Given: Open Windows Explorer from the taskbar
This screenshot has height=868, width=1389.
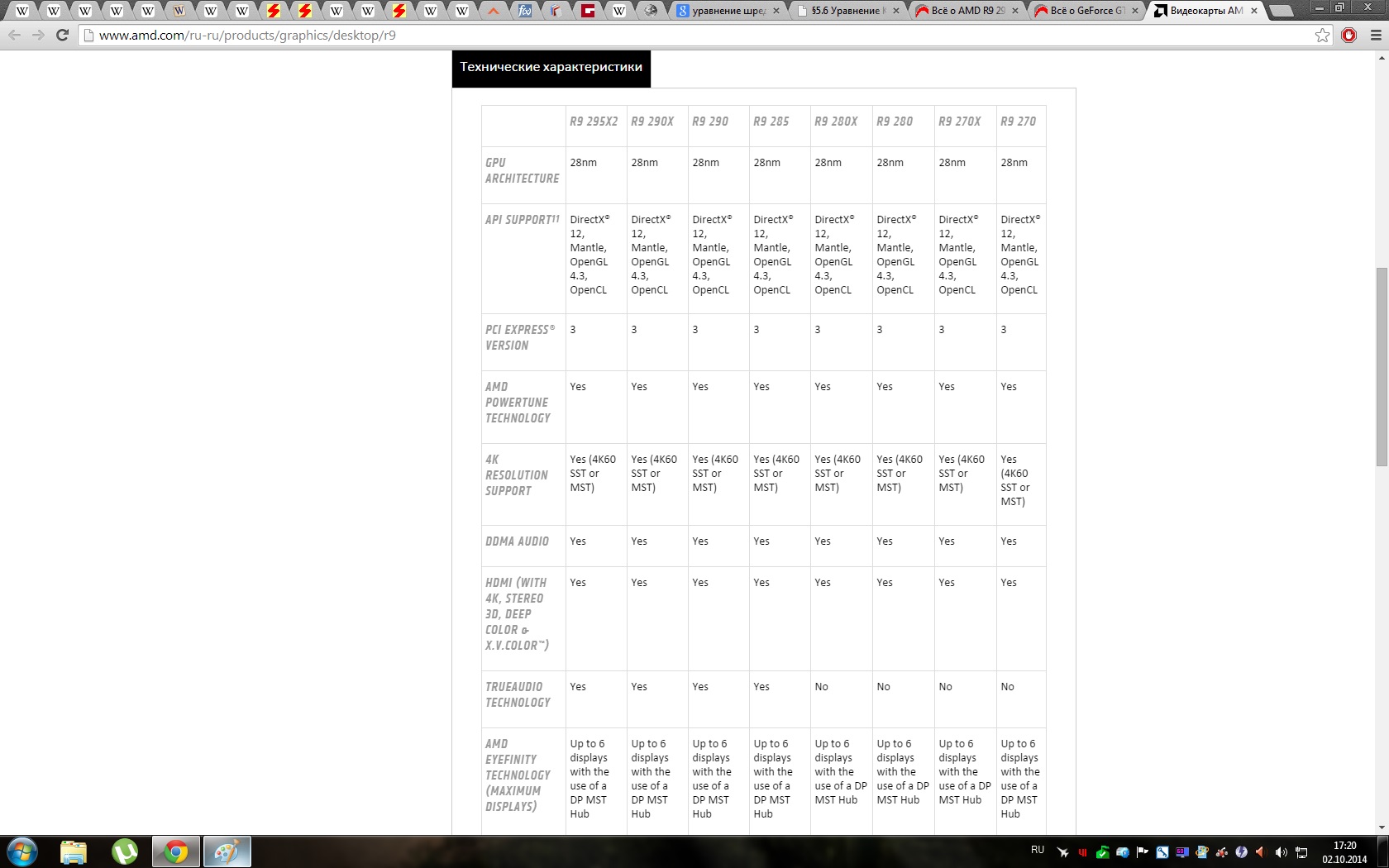Looking at the screenshot, I should click(74, 851).
